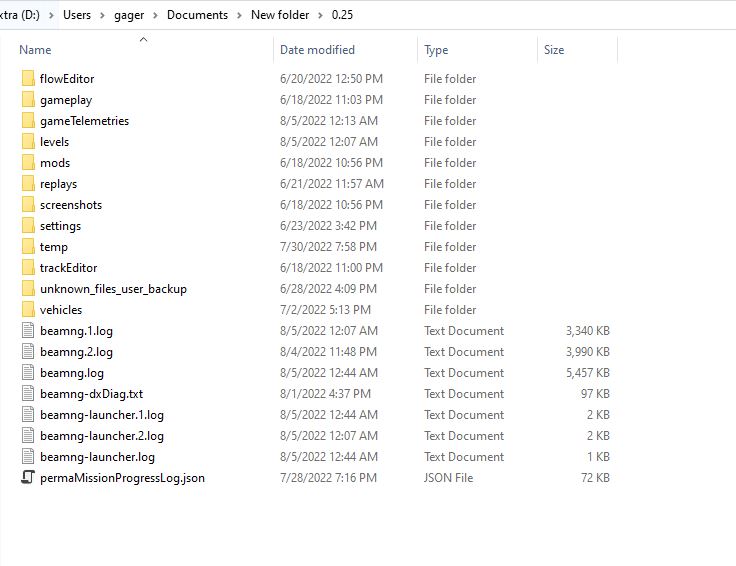Expand the chevron after gager breadcrumb
The image size is (736, 566).
click(x=155, y=15)
